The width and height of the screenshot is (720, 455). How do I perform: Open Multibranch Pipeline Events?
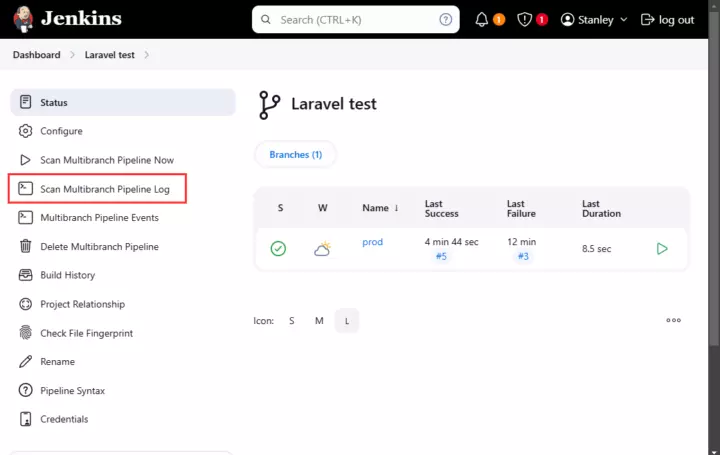99,218
